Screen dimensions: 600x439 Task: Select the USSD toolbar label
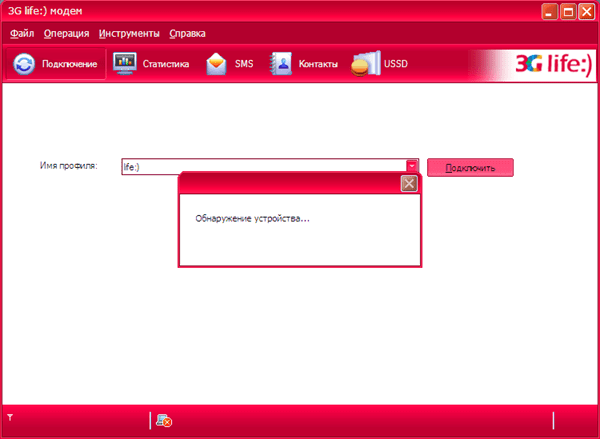point(396,64)
